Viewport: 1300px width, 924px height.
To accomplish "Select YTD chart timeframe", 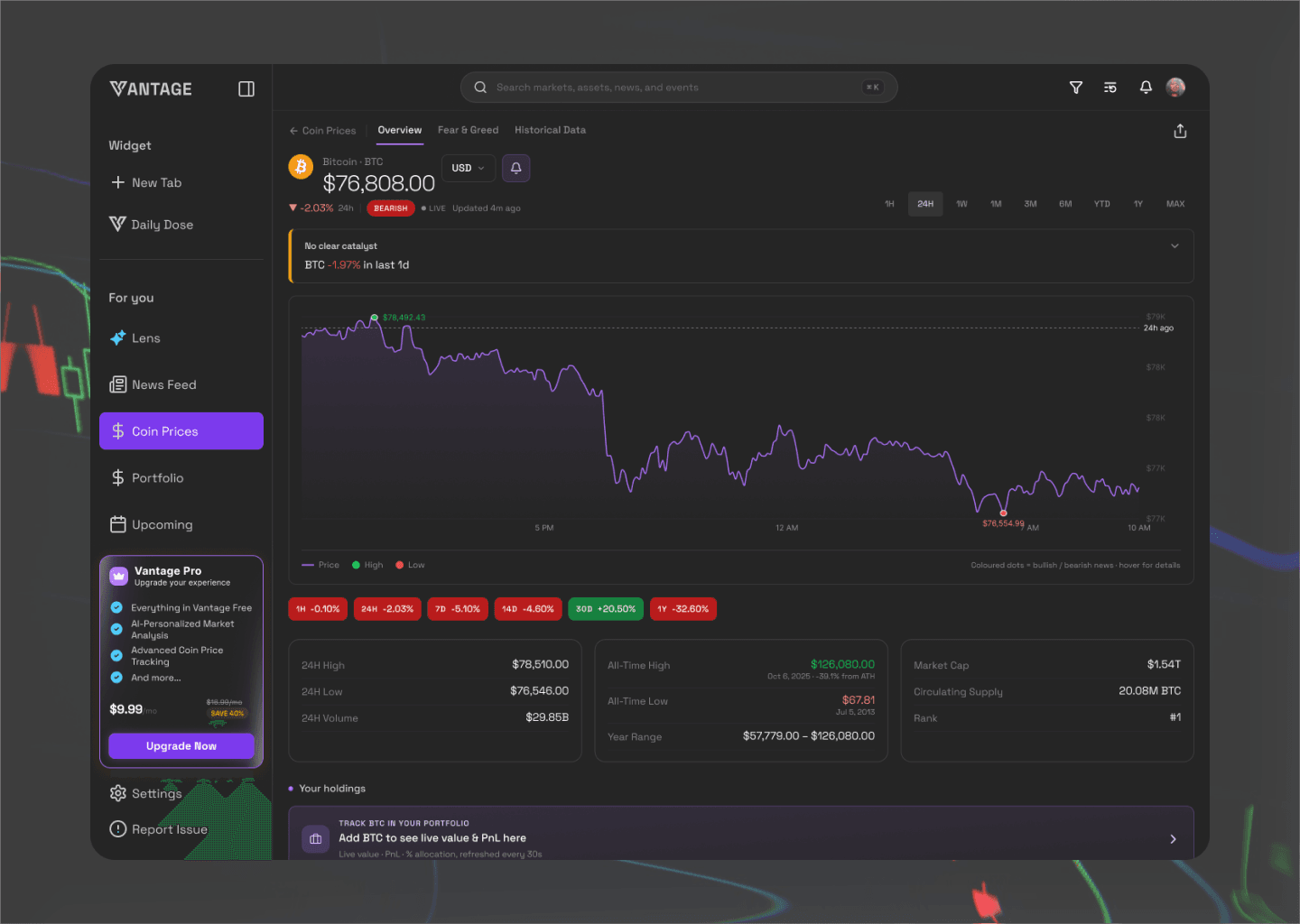I will tap(1102, 204).
